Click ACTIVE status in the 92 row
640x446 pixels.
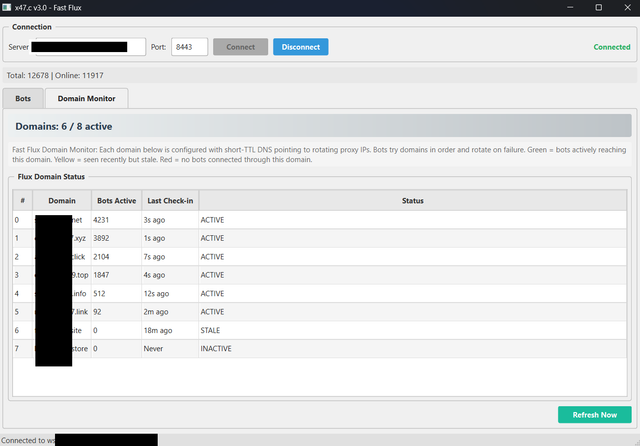pyautogui.click(x=413, y=312)
